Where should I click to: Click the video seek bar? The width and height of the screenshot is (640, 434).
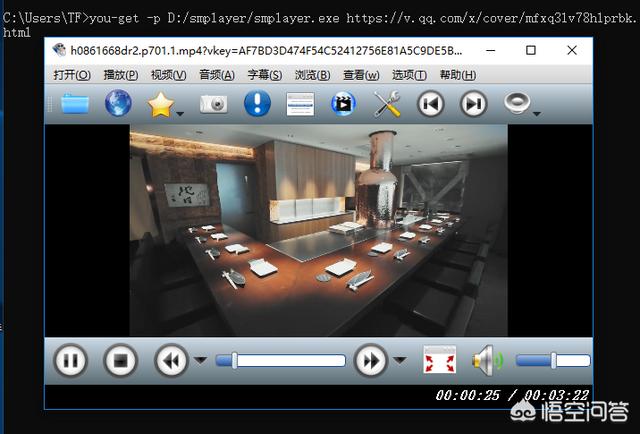pyautogui.click(x=280, y=361)
